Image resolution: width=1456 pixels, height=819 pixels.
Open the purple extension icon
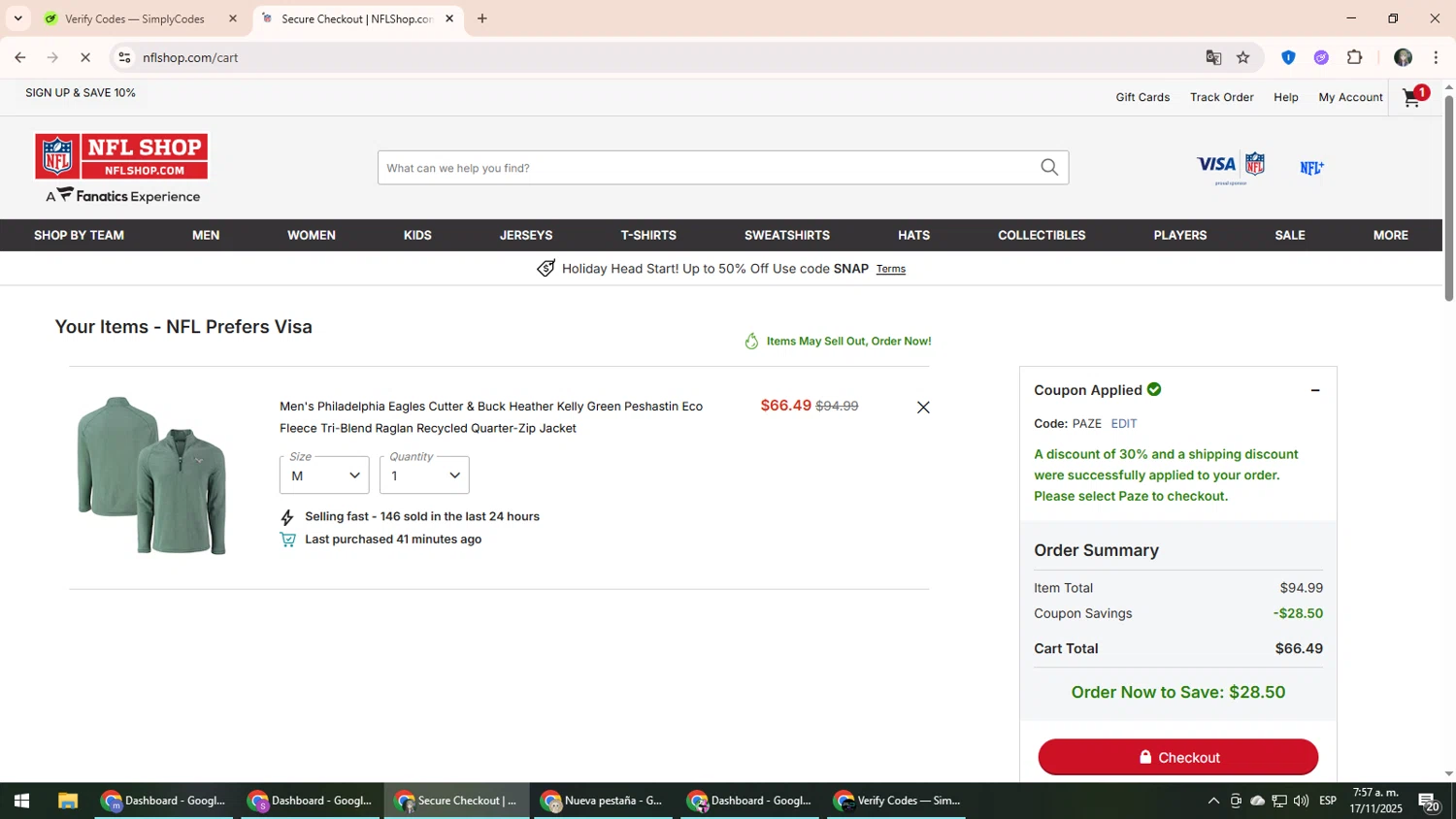(x=1321, y=57)
